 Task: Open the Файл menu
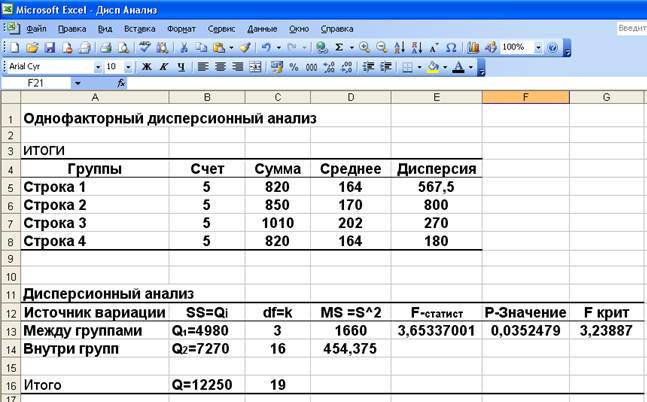(36, 29)
